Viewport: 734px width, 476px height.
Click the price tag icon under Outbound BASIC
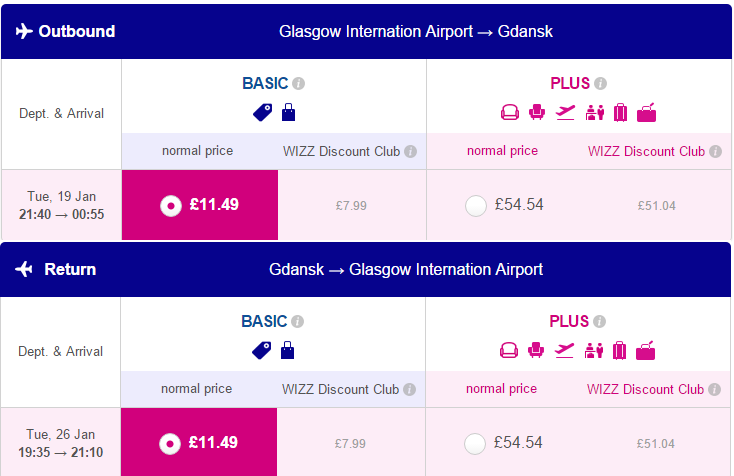[263, 112]
